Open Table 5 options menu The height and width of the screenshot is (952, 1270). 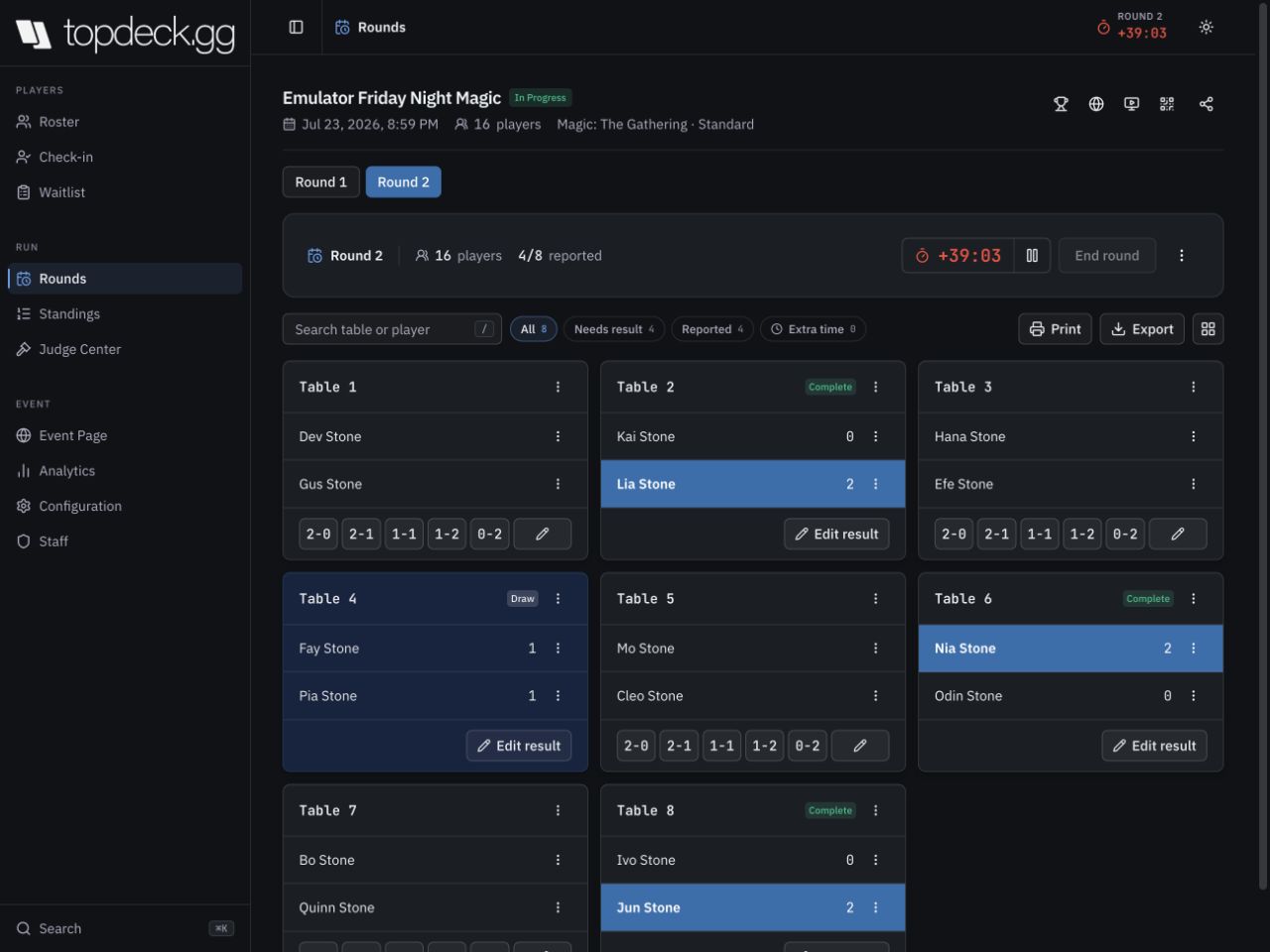[x=875, y=599]
